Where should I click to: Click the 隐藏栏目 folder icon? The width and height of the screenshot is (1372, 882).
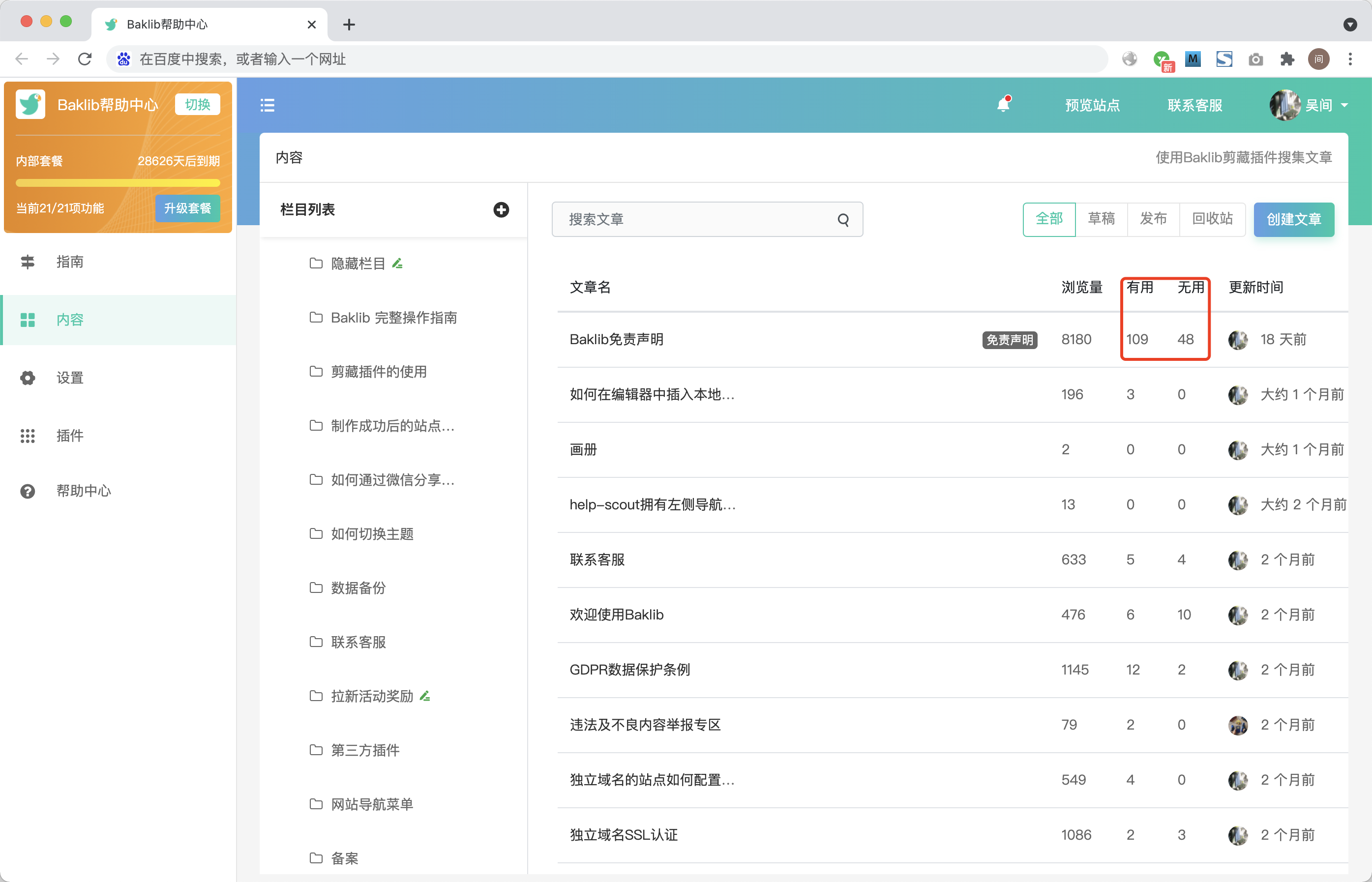pyautogui.click(x=316, y=264)
